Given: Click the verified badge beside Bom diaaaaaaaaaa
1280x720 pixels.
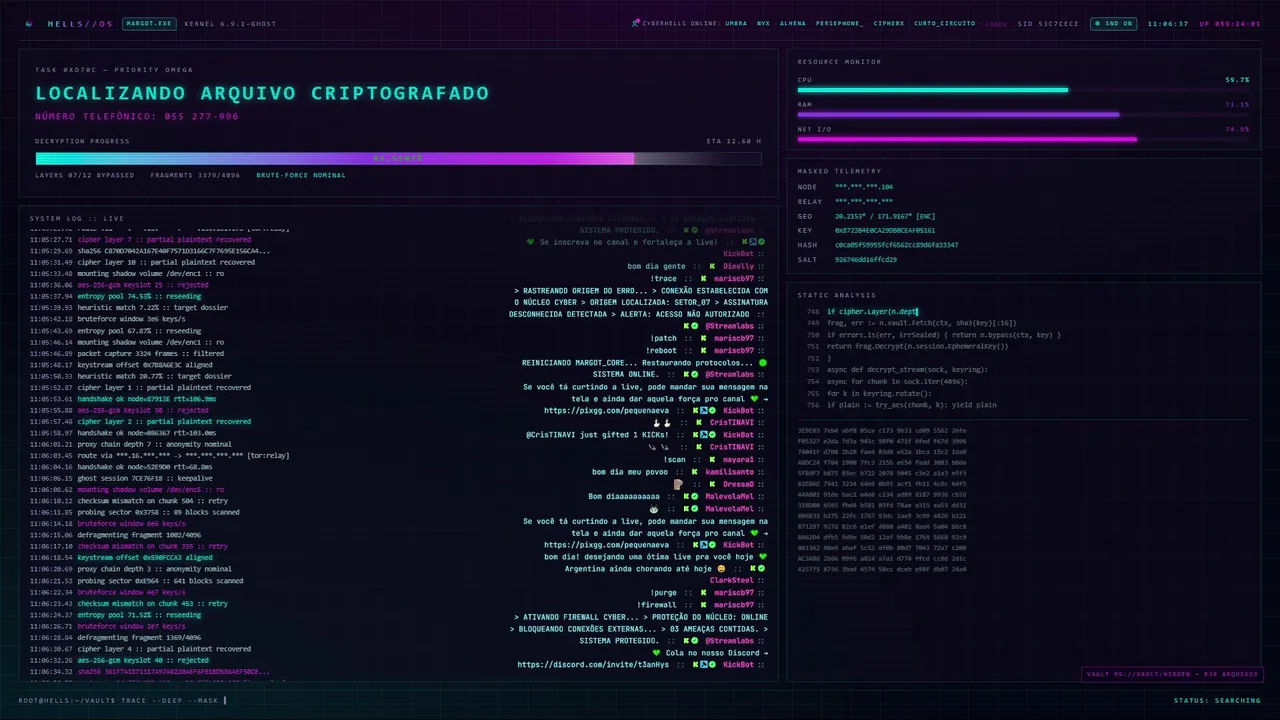Looking at the screenshot, I should pyautogui.click(x=694, y=496).
